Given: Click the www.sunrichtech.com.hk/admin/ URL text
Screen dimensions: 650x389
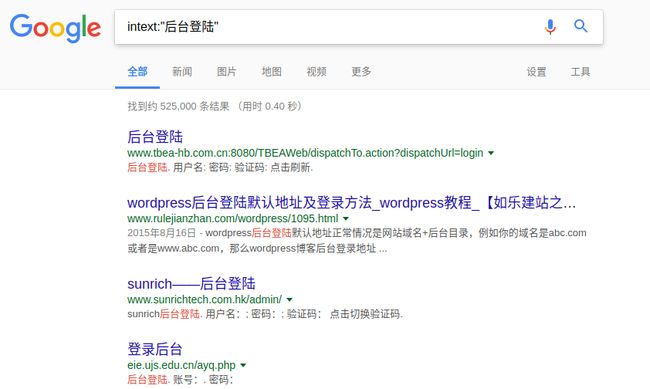Looking at the screenshot, I should 204,299.
